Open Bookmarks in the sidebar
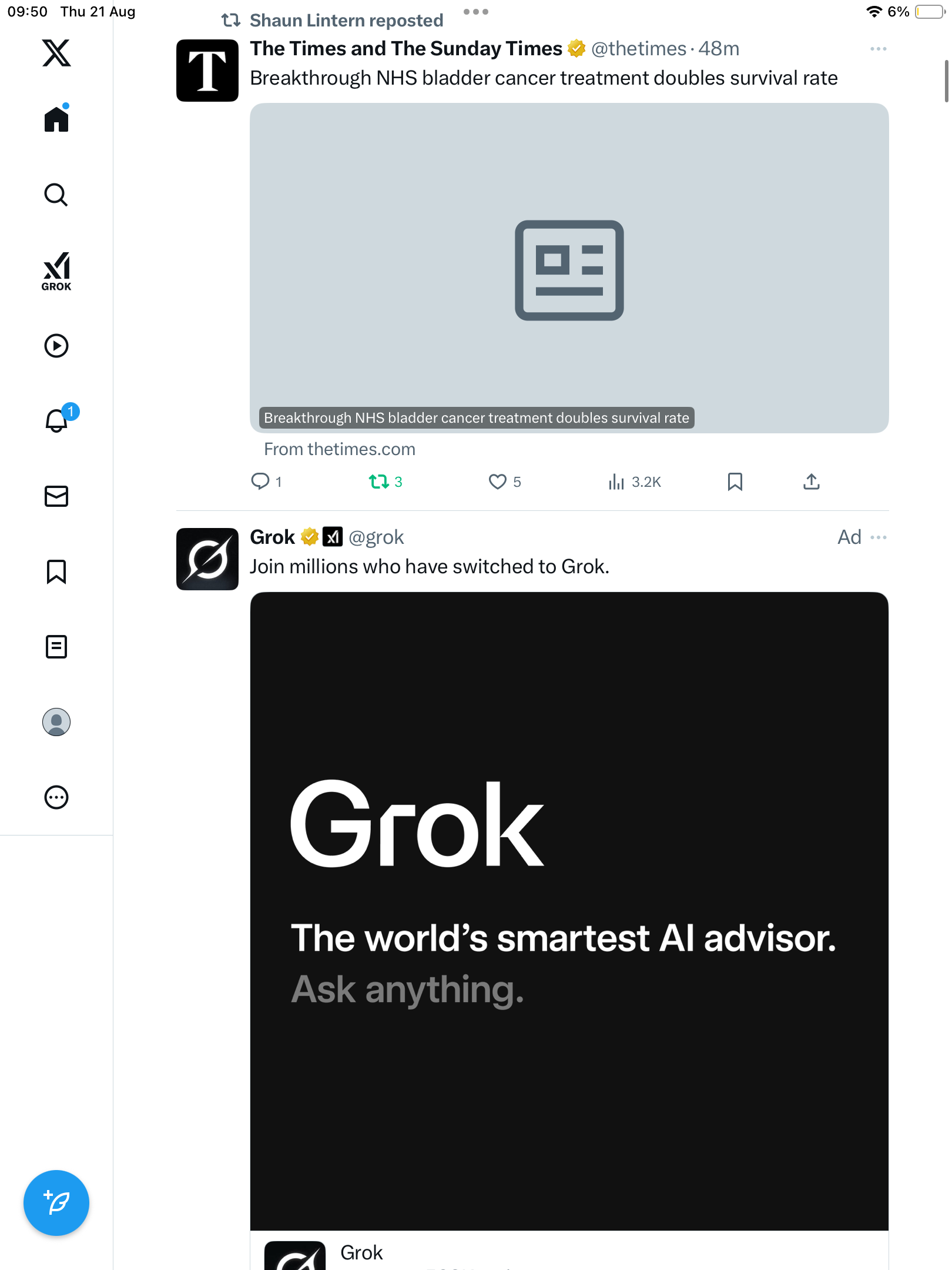952x1270 pixels. point(56,571)
